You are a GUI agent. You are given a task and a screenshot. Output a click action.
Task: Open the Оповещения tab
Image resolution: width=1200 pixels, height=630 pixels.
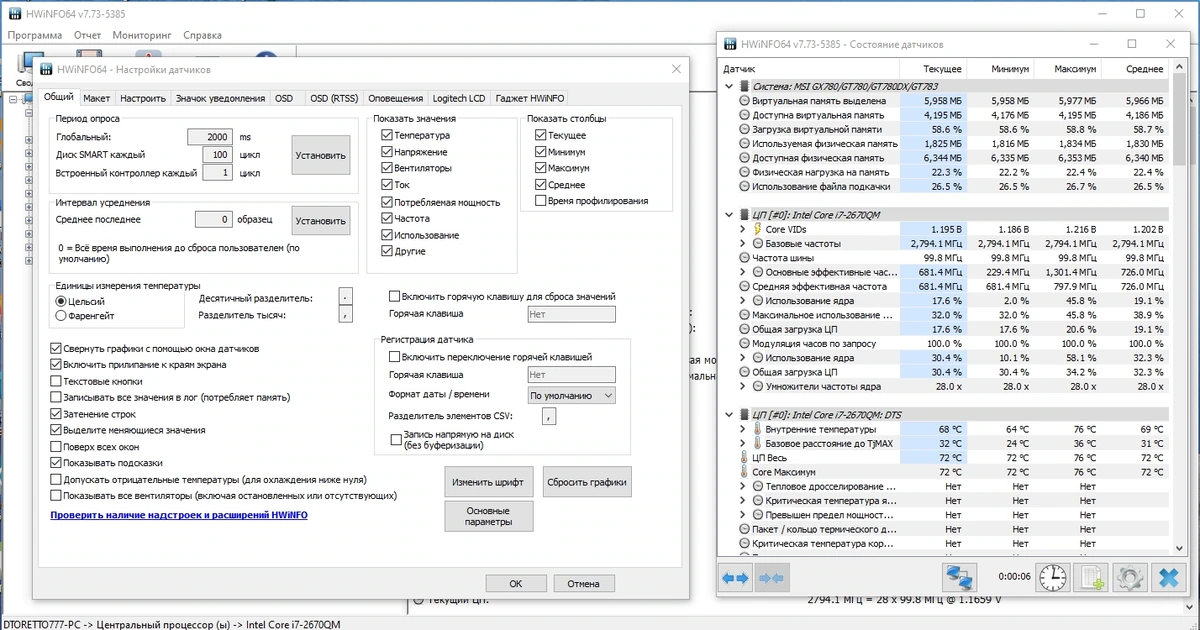pyautogui.click(x=395, y=98)
